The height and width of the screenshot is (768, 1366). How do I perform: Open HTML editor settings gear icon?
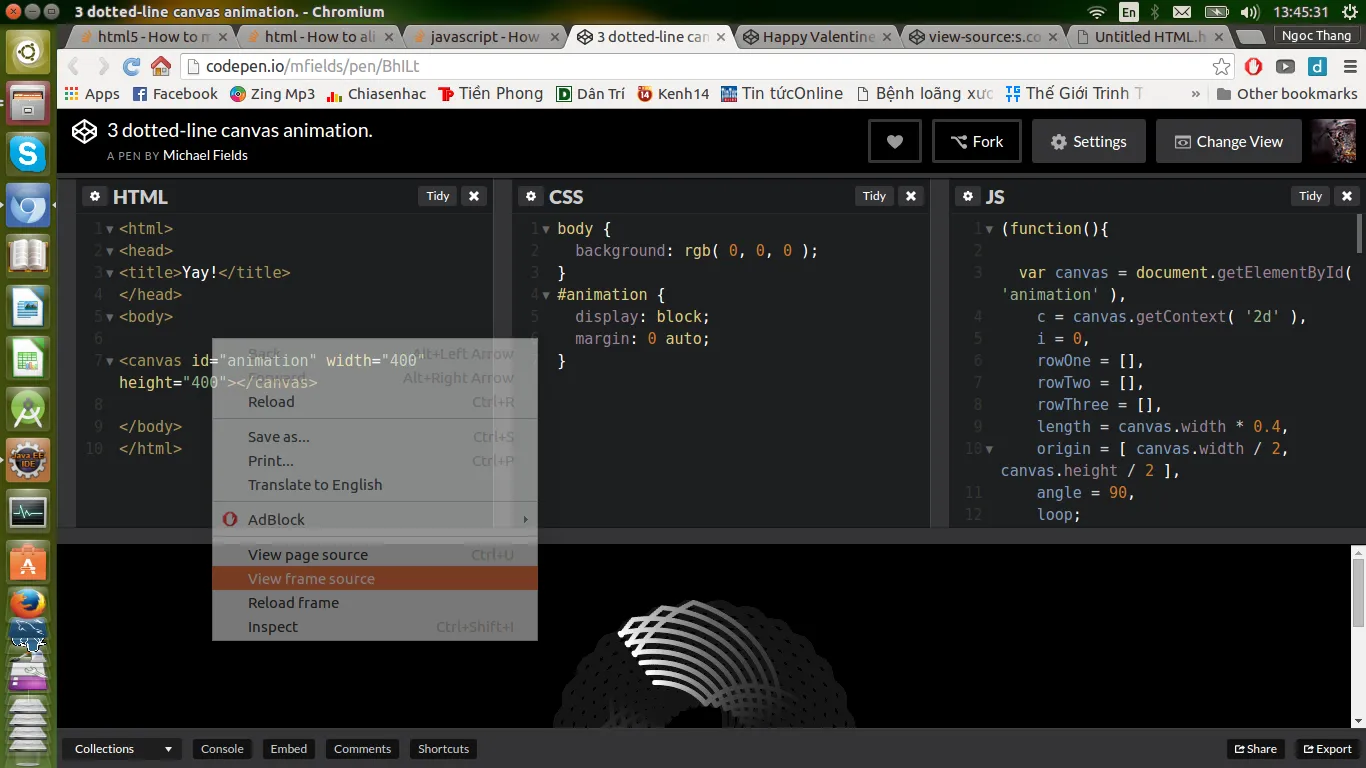(95, 196)
